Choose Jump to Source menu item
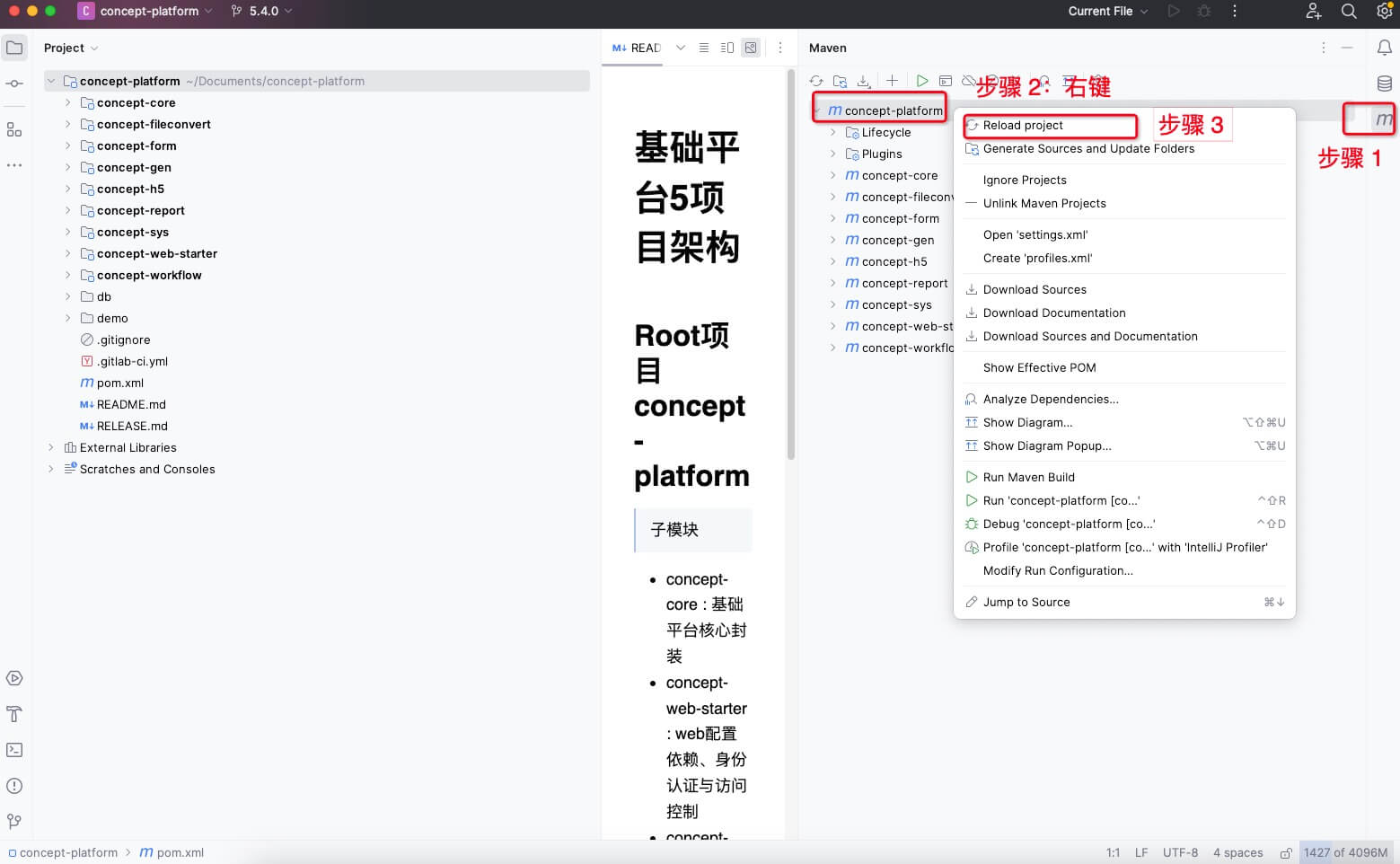1400x864 pixels. [x=1124, y=602]
